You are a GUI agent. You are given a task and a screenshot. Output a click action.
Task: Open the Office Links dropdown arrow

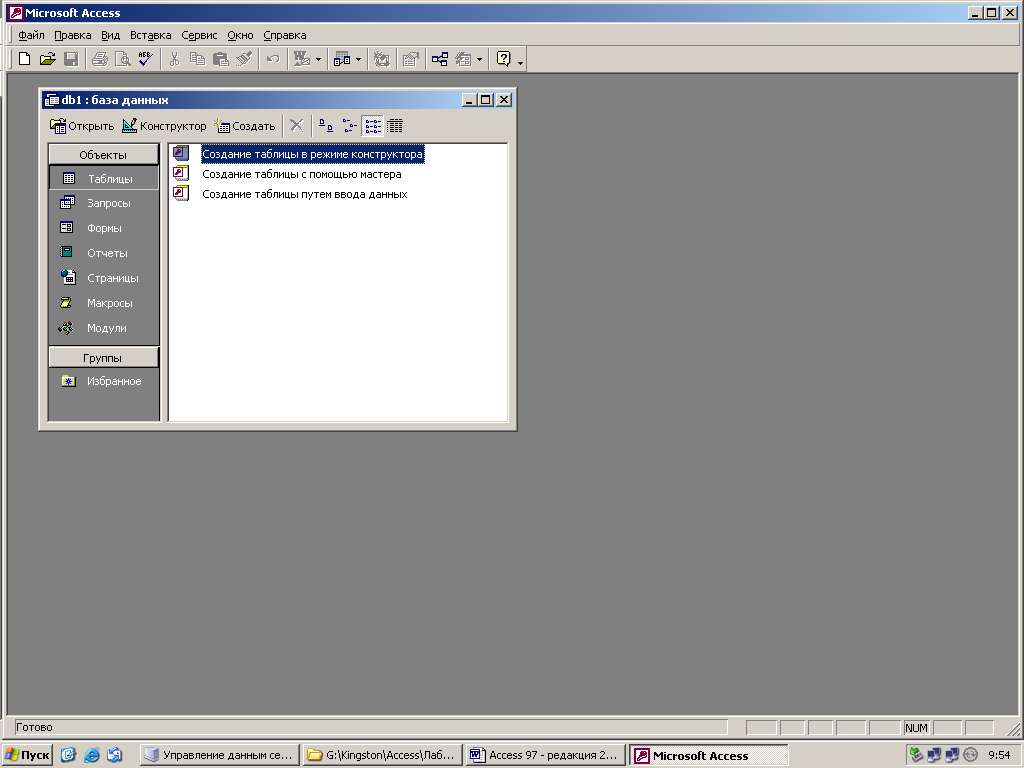click(x=318, y=59)
